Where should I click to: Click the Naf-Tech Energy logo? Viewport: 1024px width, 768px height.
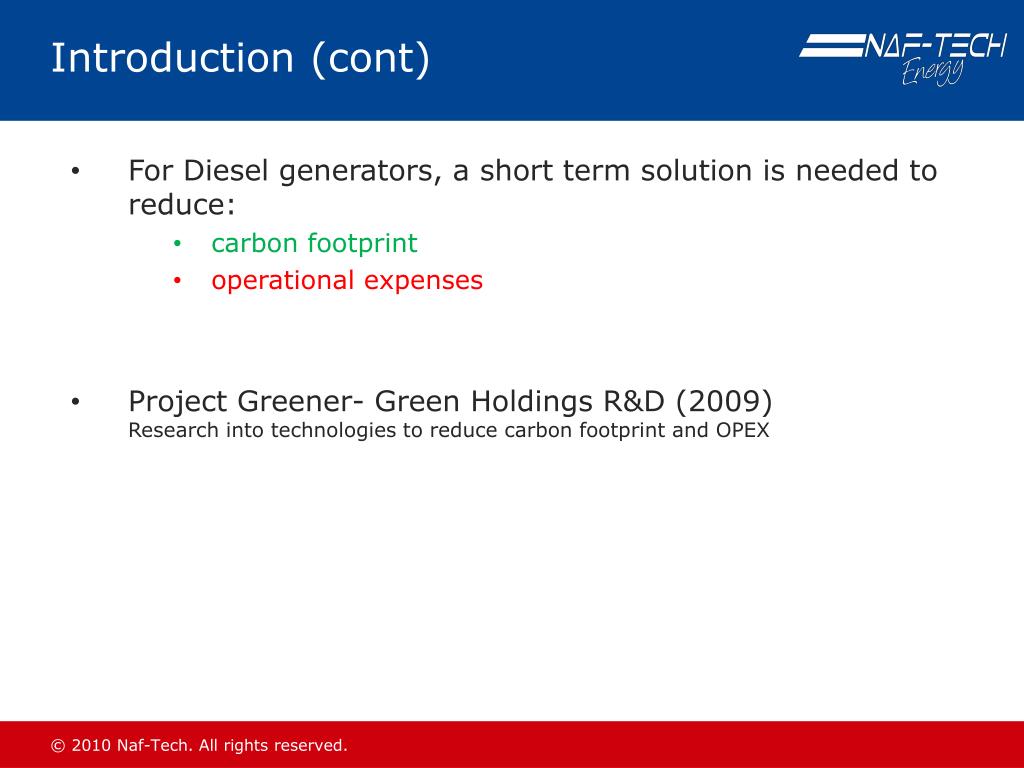tap(903, 59)
